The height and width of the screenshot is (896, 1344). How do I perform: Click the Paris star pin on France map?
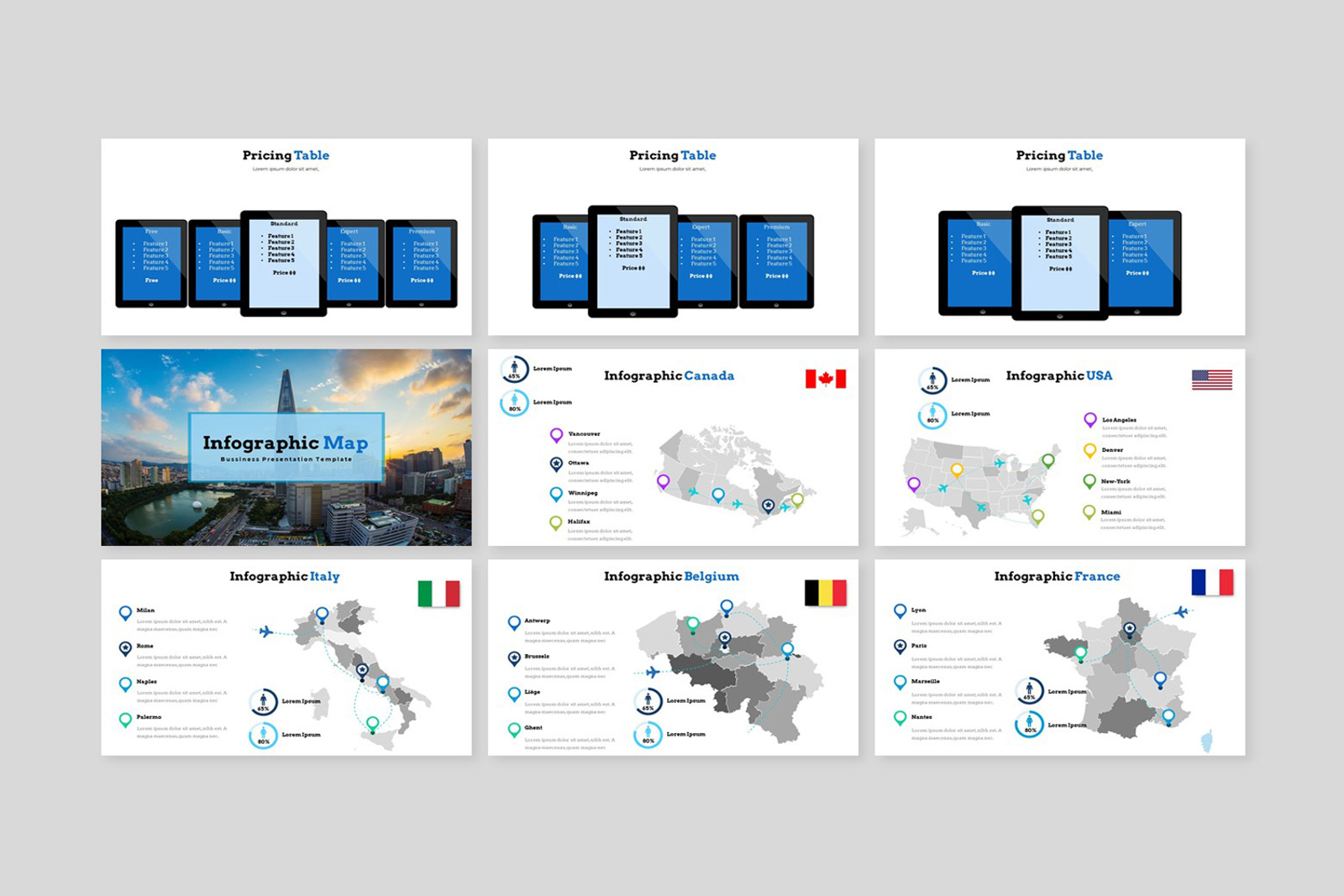(x=1130, y=628)
